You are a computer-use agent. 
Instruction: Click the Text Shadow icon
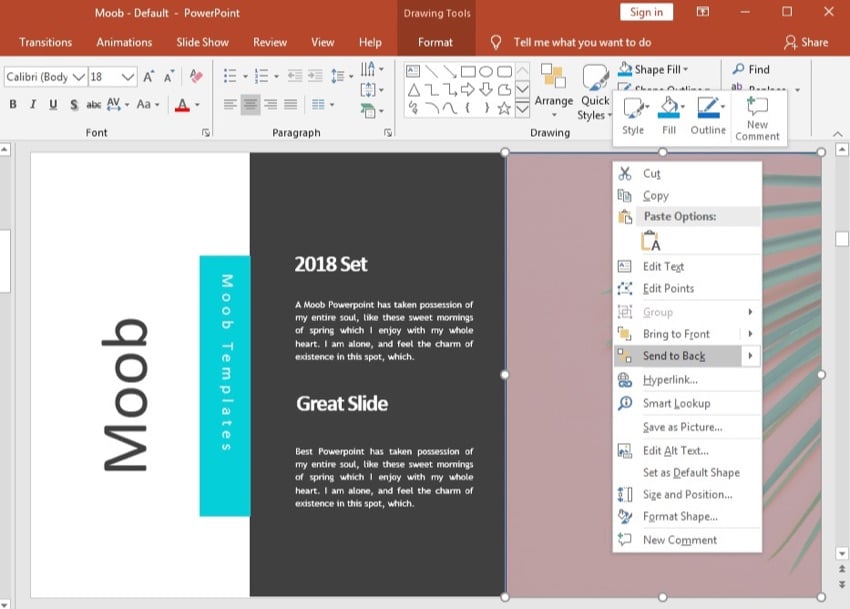pos(73,104)
